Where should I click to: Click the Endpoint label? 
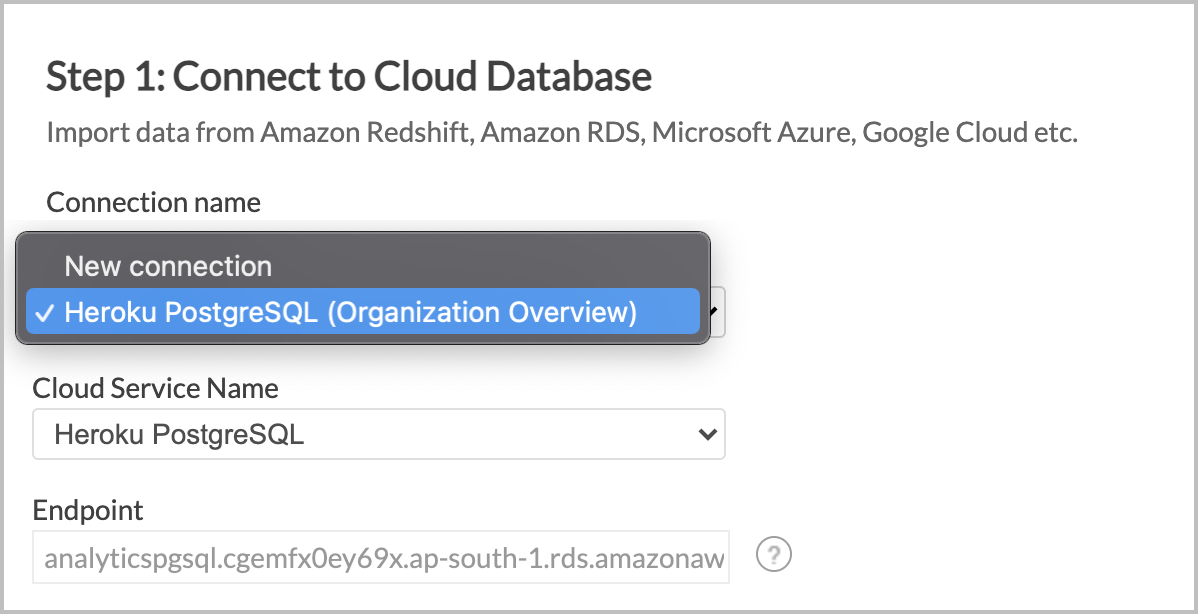(88, 510)
